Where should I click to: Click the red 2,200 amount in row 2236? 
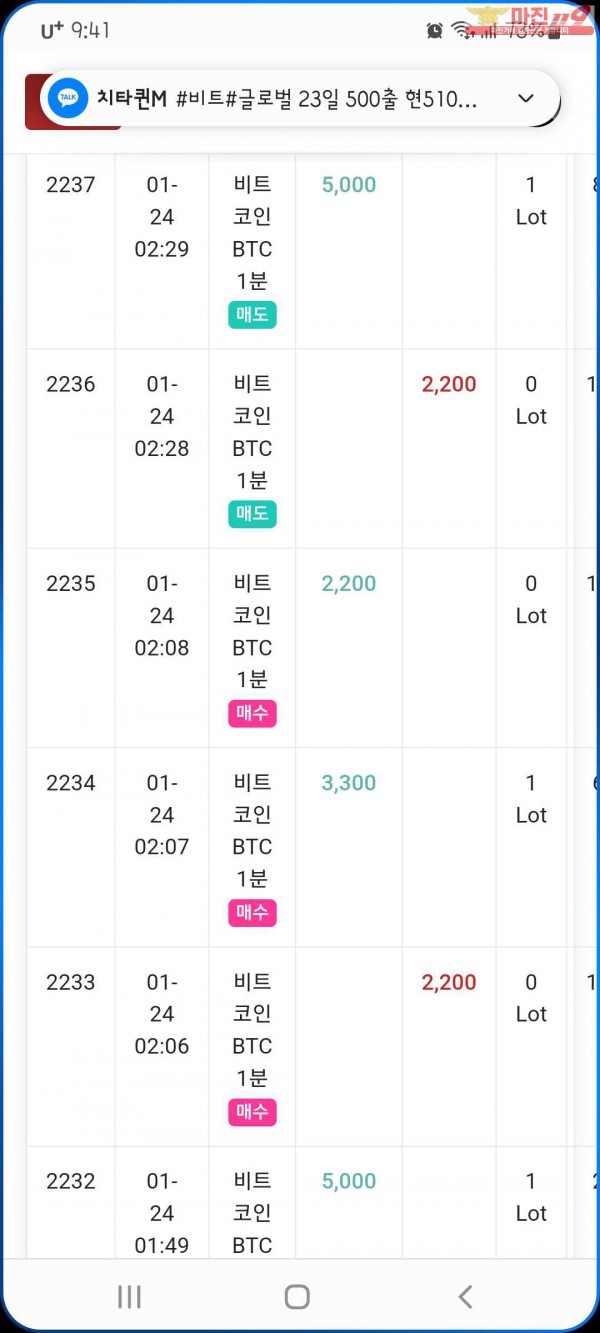click(449, 384)
